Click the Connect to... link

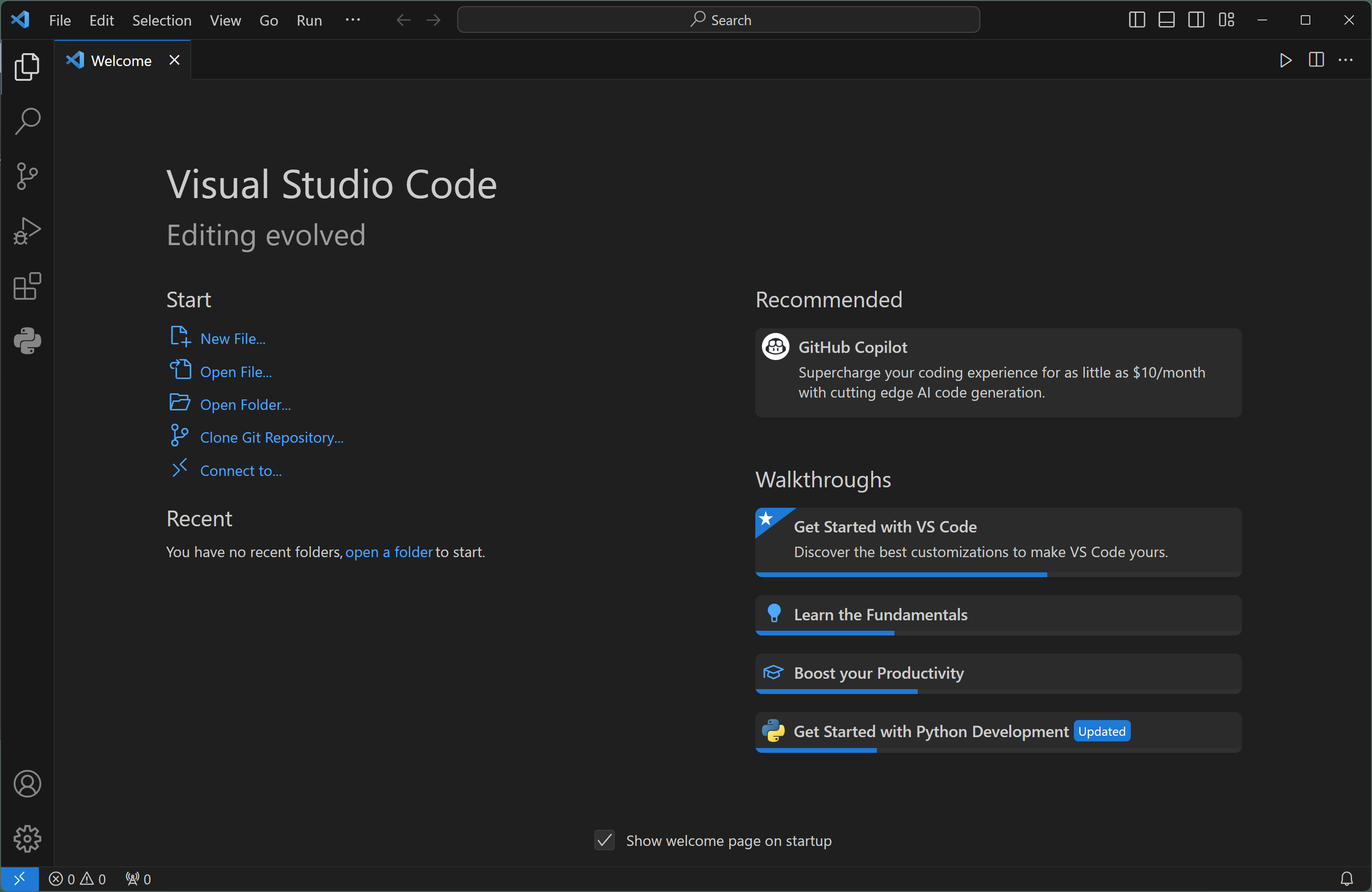241,471
